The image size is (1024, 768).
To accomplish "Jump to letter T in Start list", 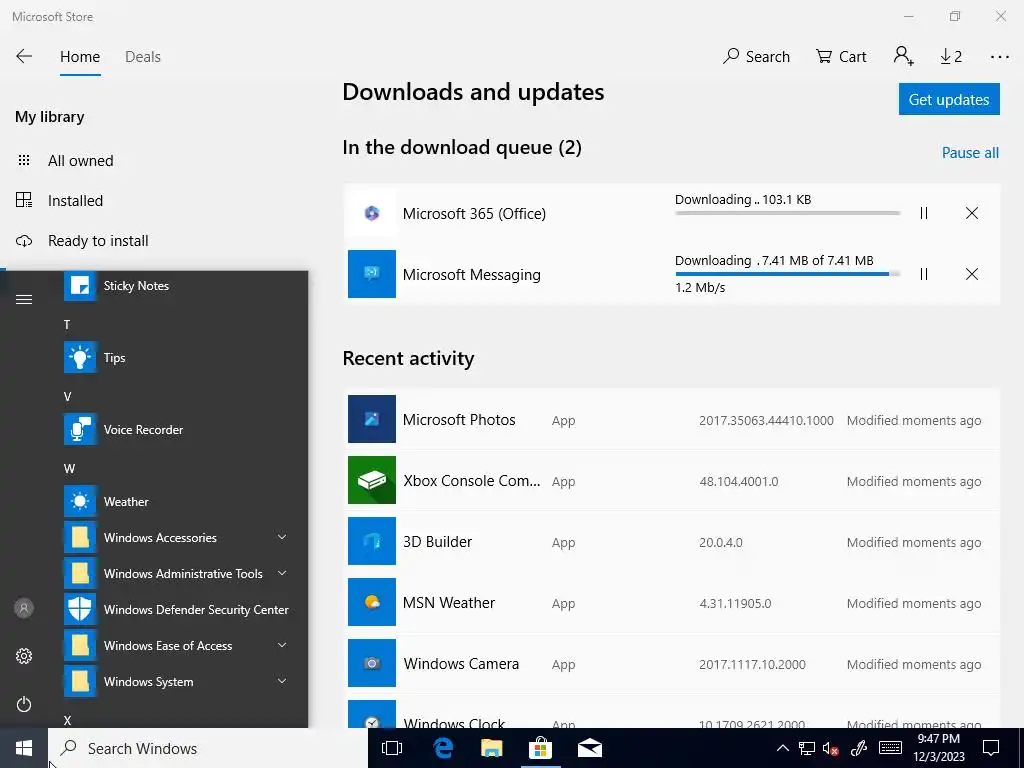I will (x=67, y=325).
